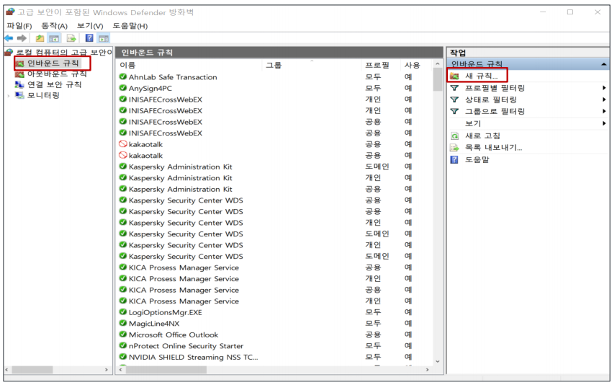612x385 pixels.
Task: Click the 도움말 icon in actions pane
Action: click(454, 160)
